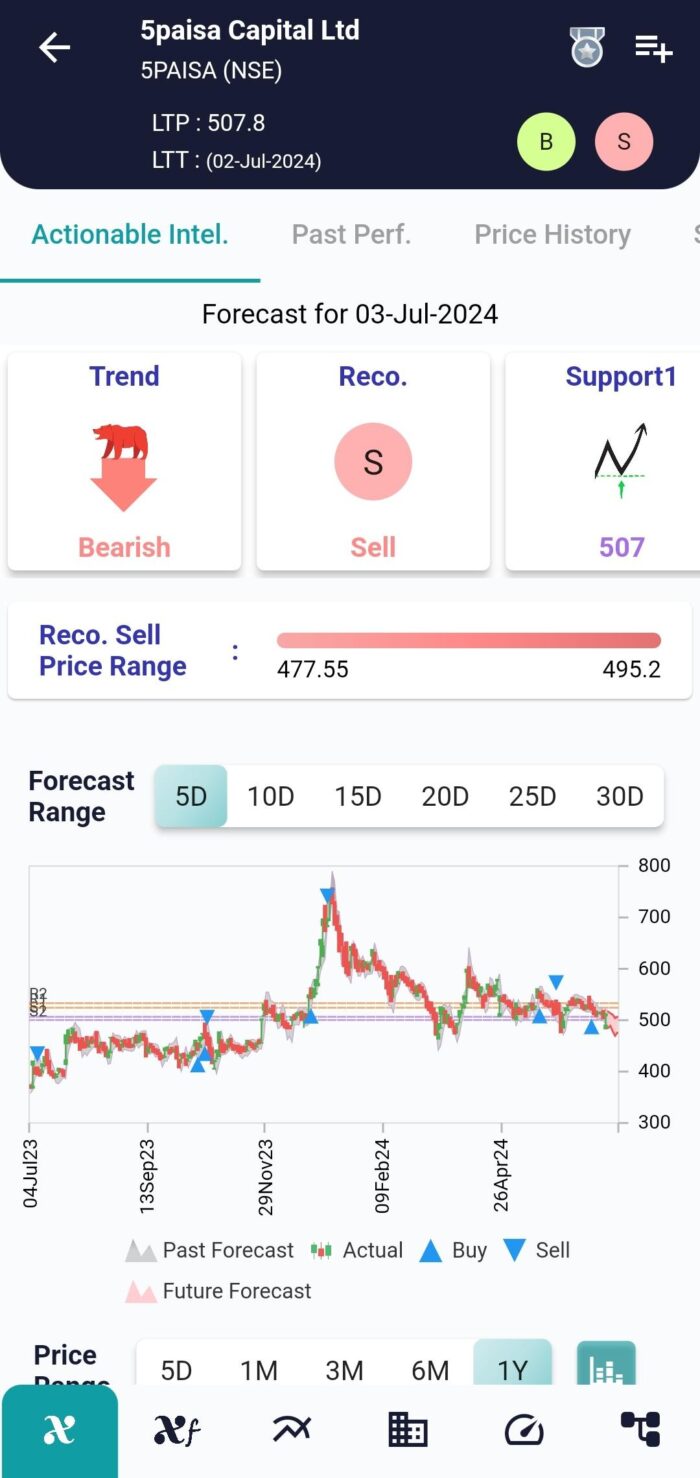Click the Reco. Sell price range gradient bar
This screenshot has height=1478, width=700.
(468, 639)
